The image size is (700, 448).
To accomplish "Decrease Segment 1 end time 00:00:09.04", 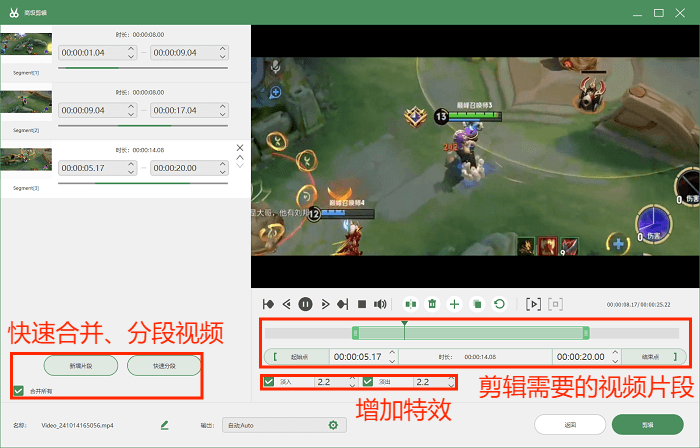I will click(223, 56).
